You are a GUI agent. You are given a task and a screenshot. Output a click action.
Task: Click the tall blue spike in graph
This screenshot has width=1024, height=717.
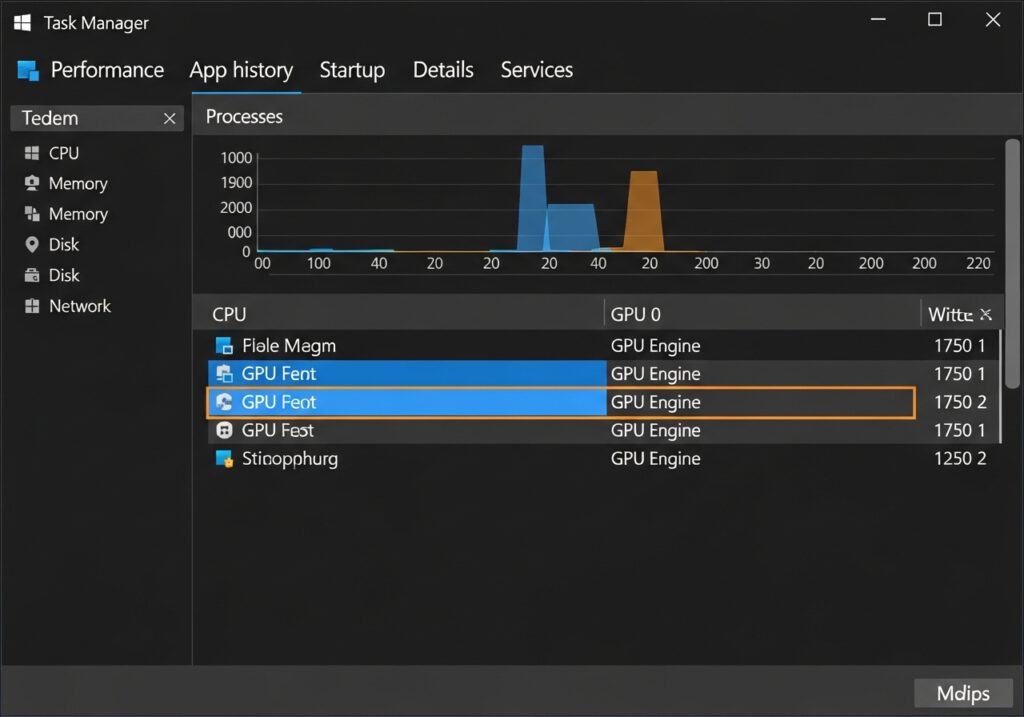click(532, 198)
